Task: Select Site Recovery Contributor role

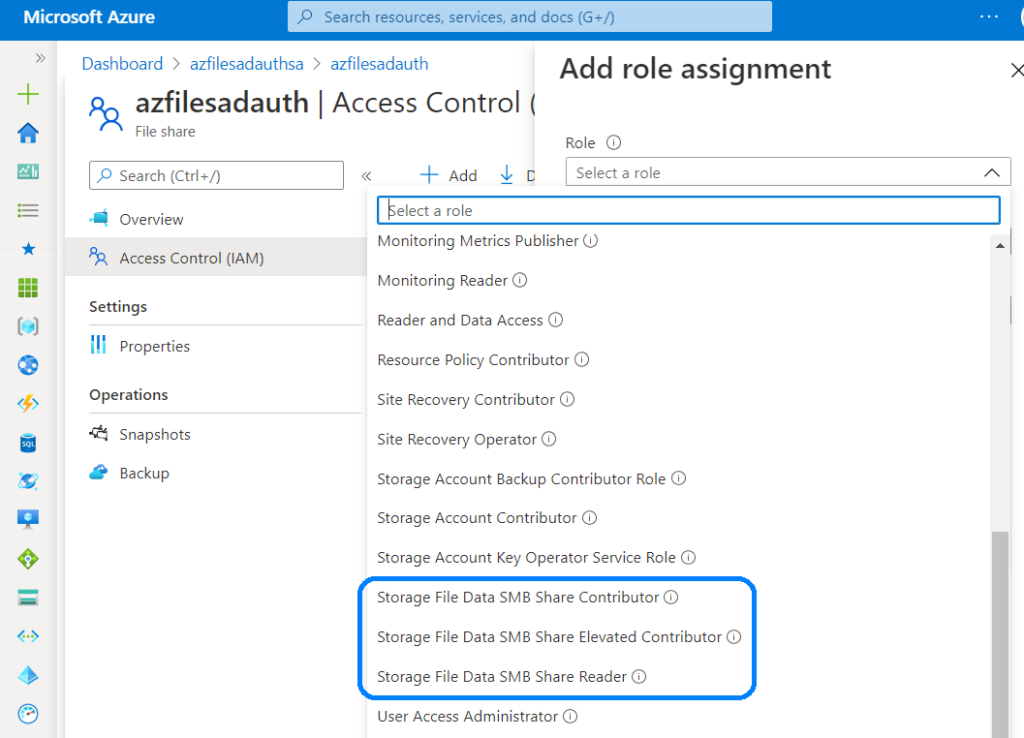Action: click(466, 400)
